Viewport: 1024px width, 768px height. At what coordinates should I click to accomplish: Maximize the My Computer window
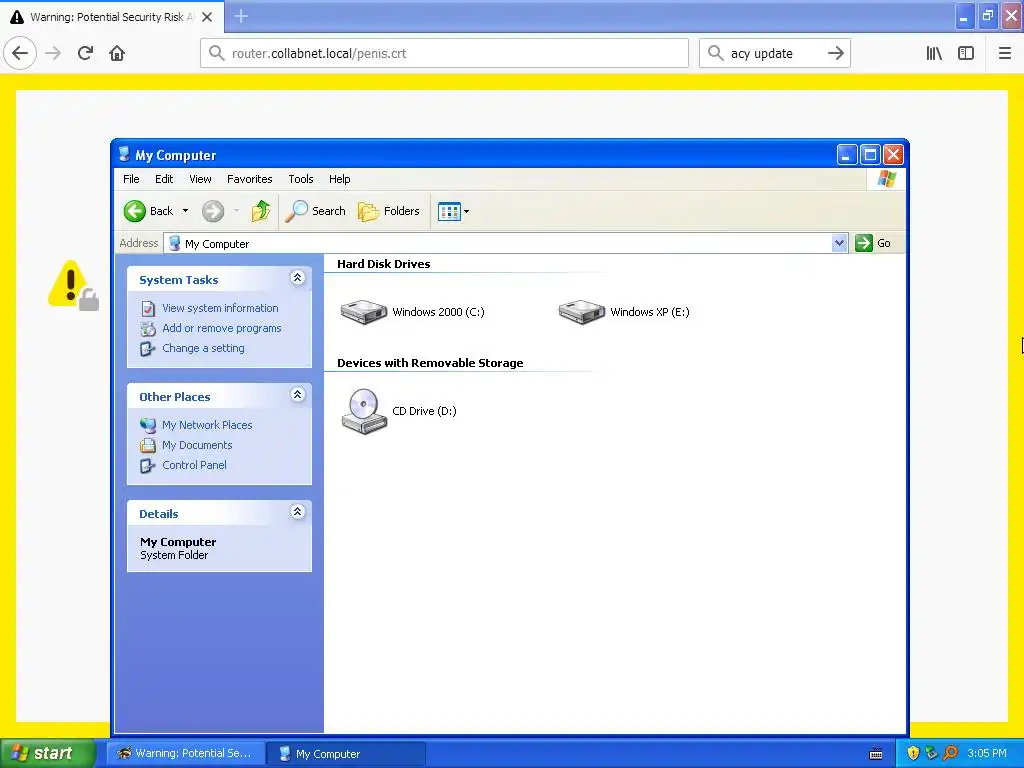point(870,155)
